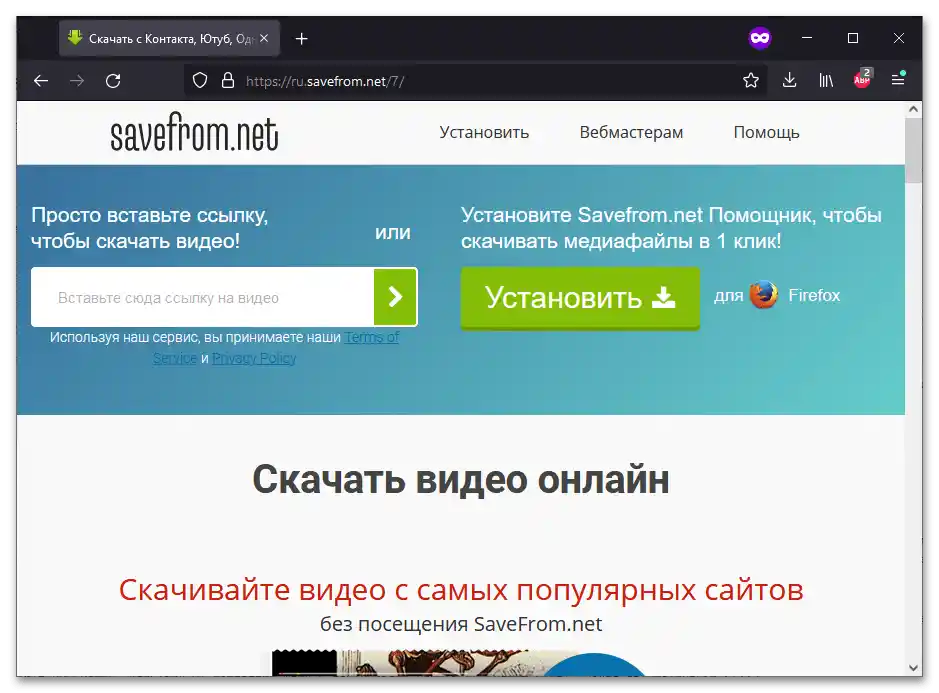Image resolution: width=939 pixels, height=693 pixels.
Task: Click the scrollbar down arrow
Action: [x=913, y=668]
